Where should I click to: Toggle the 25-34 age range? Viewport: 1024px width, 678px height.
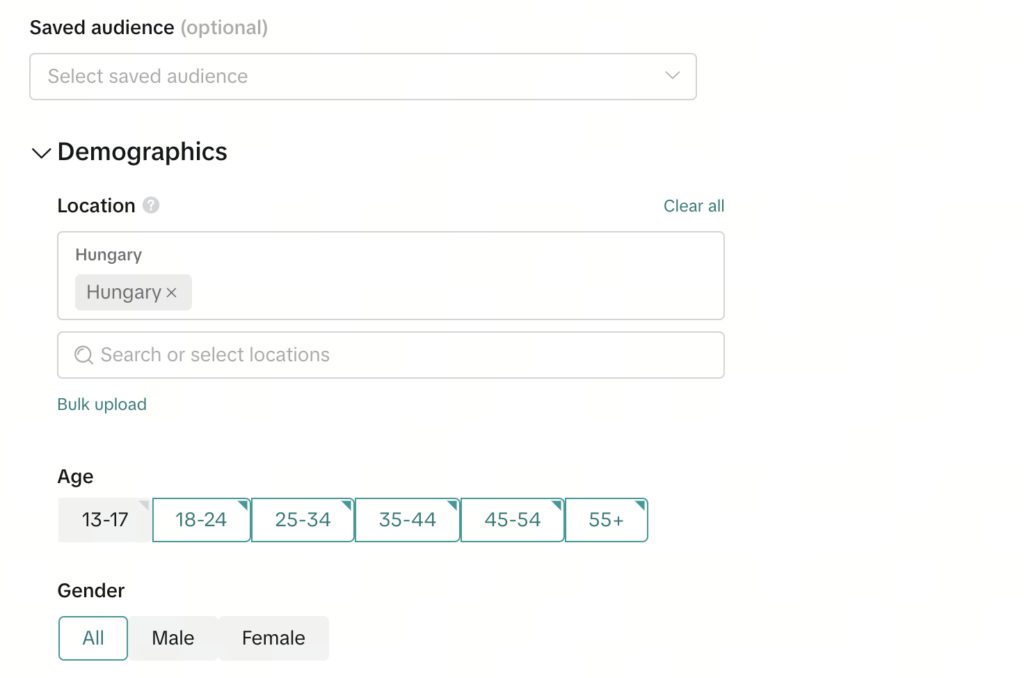click(303, 520)
